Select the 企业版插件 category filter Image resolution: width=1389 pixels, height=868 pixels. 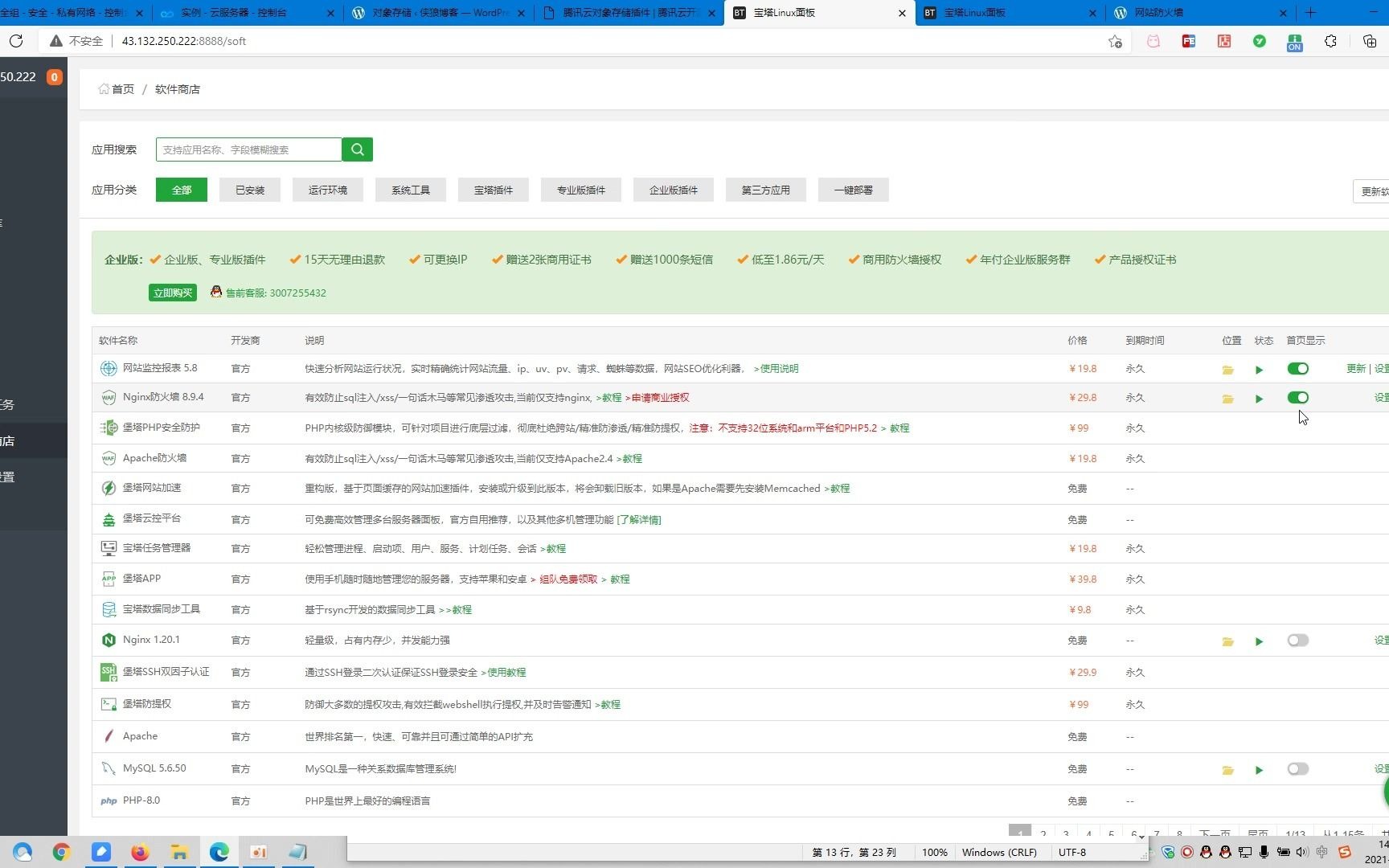click(x=674, y=190)
